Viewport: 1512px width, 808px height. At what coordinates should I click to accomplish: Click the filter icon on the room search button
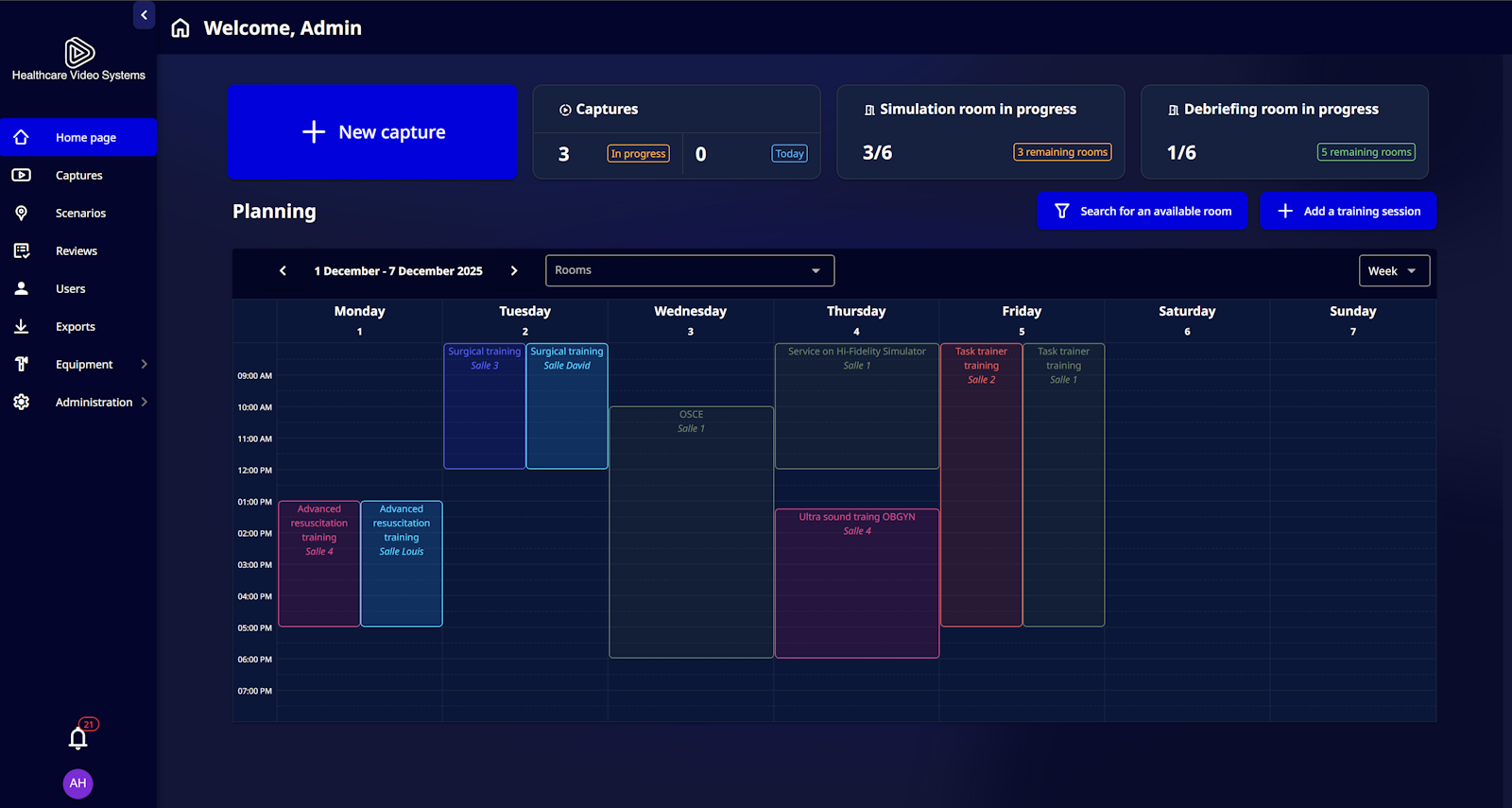(x=1062, y=212)
